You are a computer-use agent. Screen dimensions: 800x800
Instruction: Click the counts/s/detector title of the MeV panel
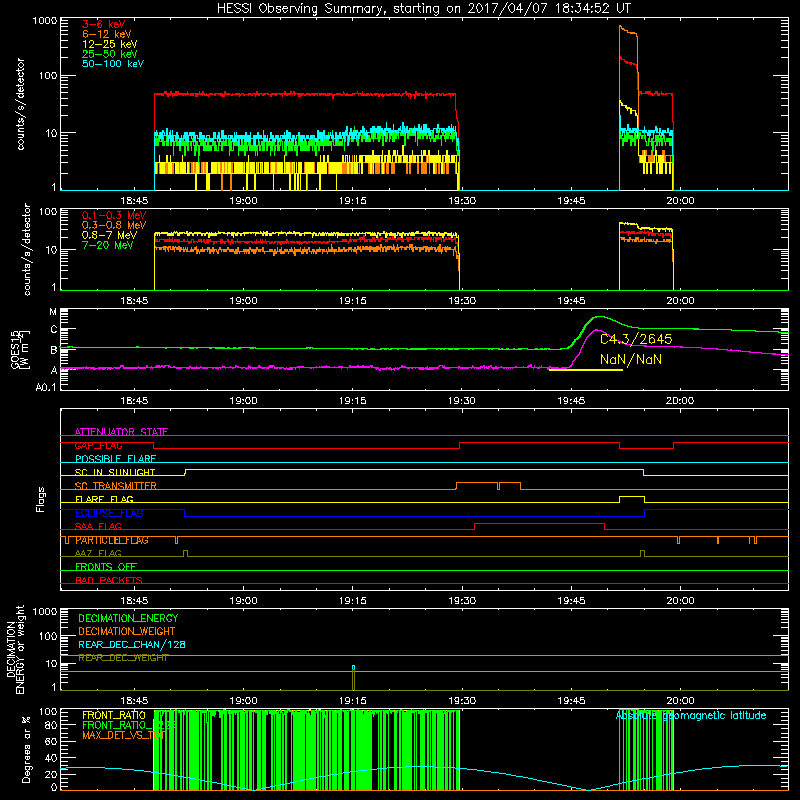click(27, 249)
